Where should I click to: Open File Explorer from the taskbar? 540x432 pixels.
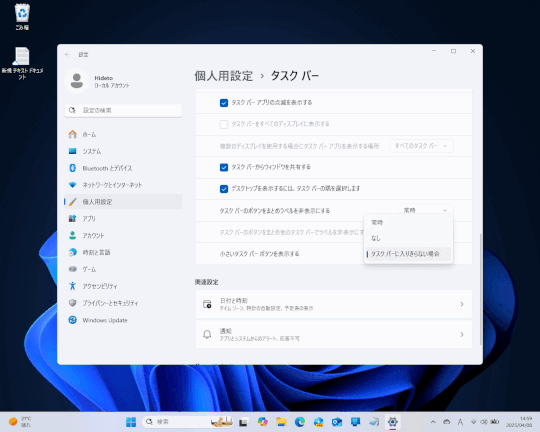(x=281, y=422)
